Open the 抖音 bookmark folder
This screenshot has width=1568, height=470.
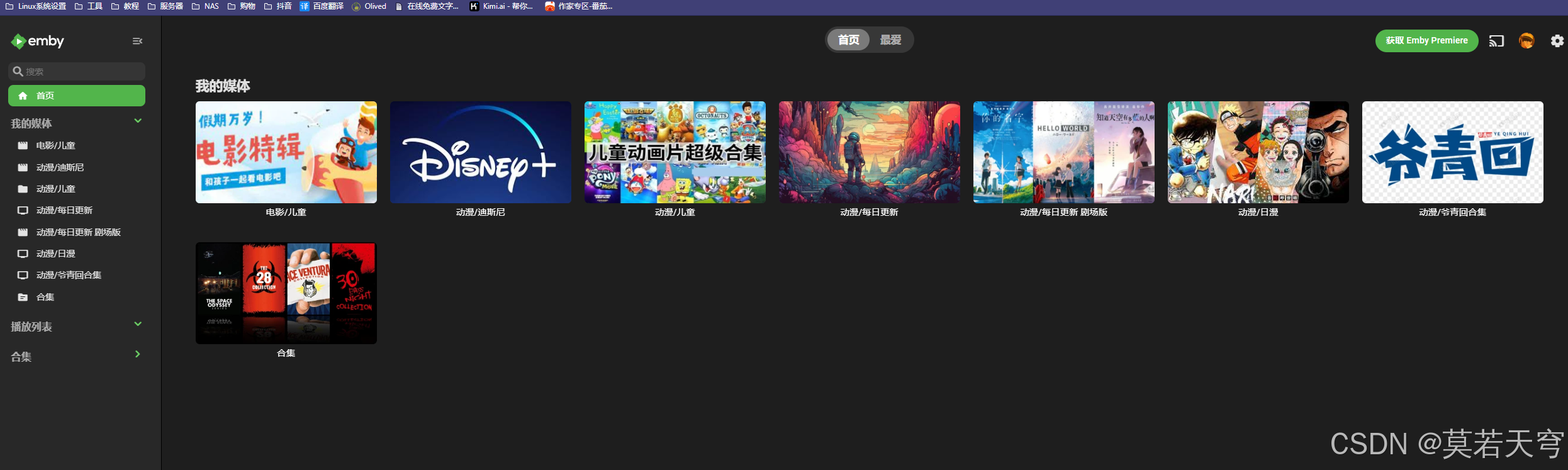[x=278, y=6]
